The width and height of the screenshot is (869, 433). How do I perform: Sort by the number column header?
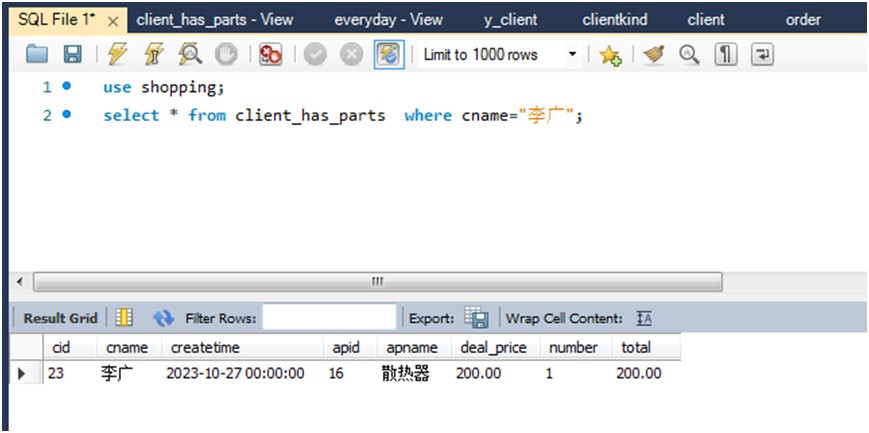click(576, 348)
